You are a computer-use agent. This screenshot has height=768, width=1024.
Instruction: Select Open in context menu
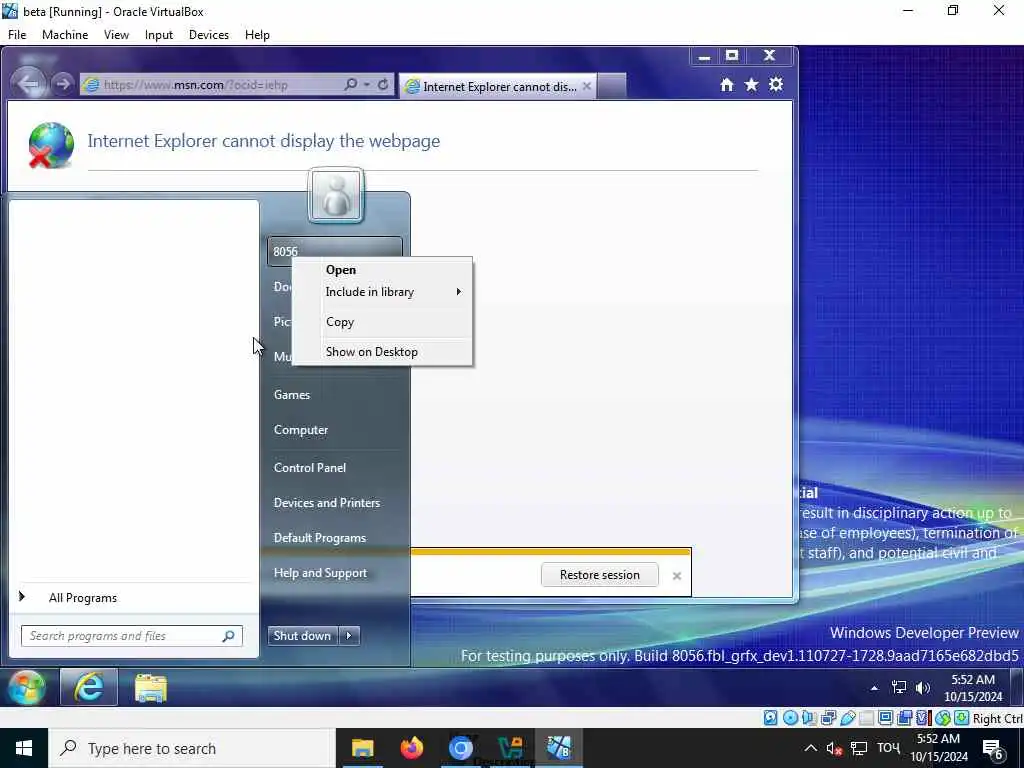click(382, 270)
